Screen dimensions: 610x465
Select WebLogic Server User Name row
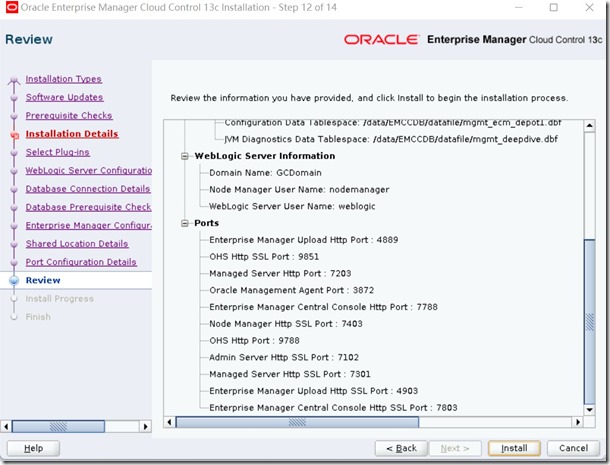click(292, 206)
